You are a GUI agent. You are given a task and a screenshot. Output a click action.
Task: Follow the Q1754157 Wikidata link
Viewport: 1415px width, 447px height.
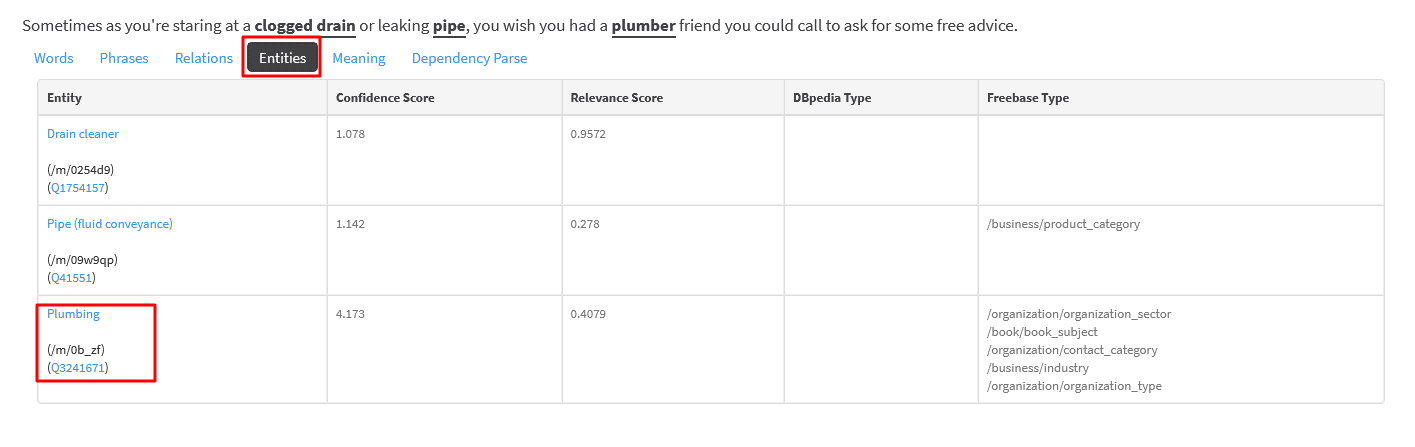(79, 188)
